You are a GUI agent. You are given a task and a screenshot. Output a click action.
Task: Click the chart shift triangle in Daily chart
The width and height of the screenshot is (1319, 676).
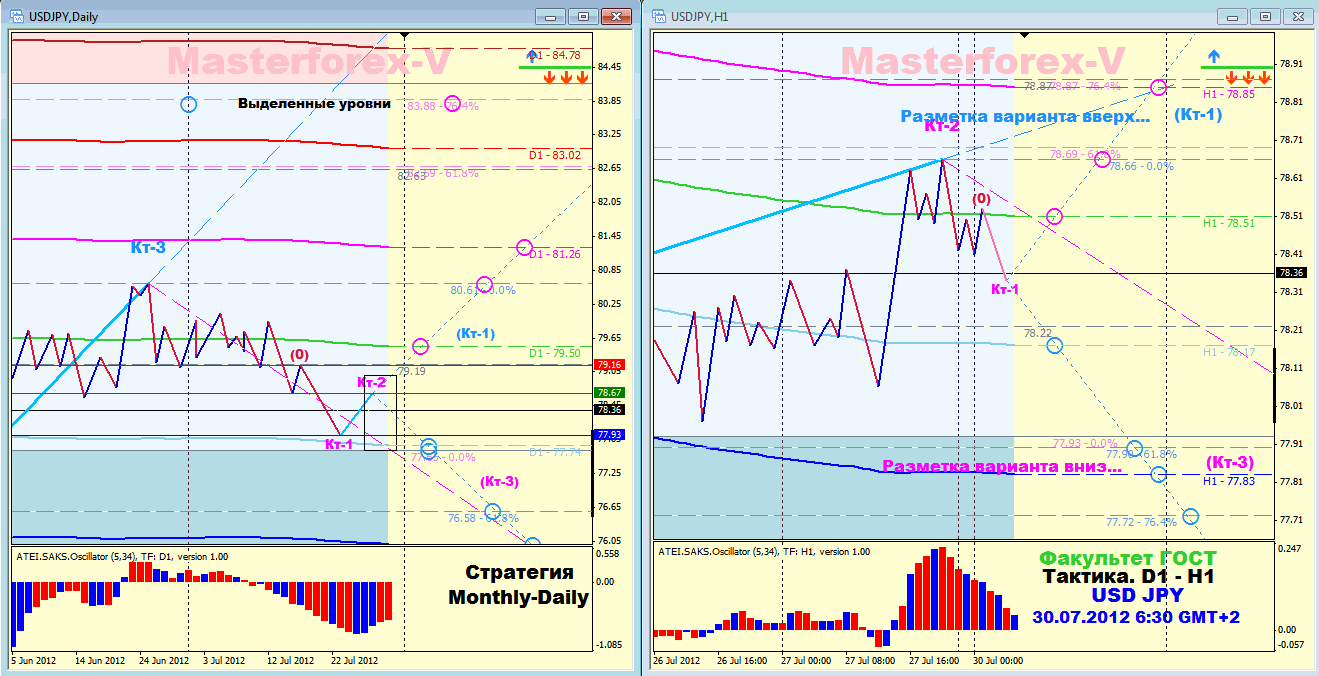pyautogui.click(x=404, y=35)
